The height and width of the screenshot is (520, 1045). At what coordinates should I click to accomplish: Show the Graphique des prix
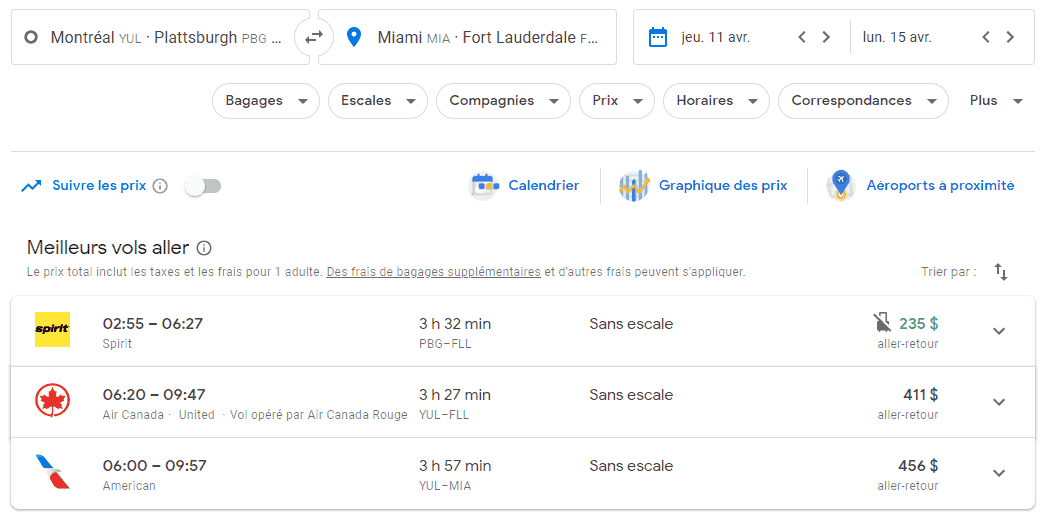coord(704,186)
